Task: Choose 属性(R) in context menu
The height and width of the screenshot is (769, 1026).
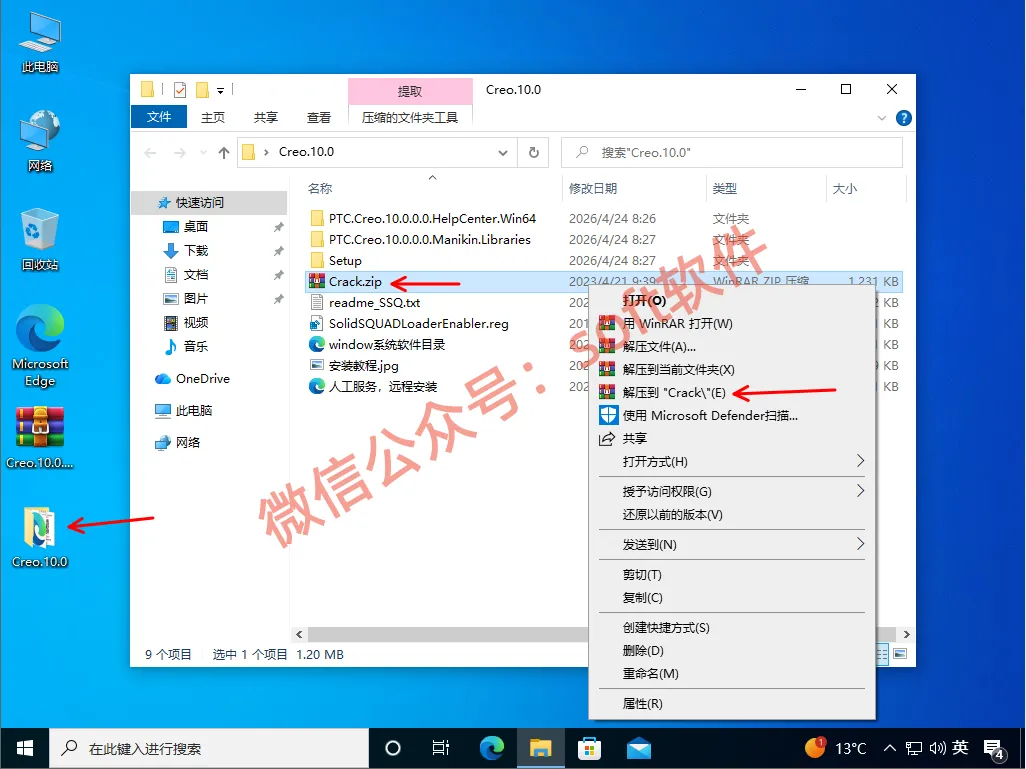Action: click(x=732, y=703)
